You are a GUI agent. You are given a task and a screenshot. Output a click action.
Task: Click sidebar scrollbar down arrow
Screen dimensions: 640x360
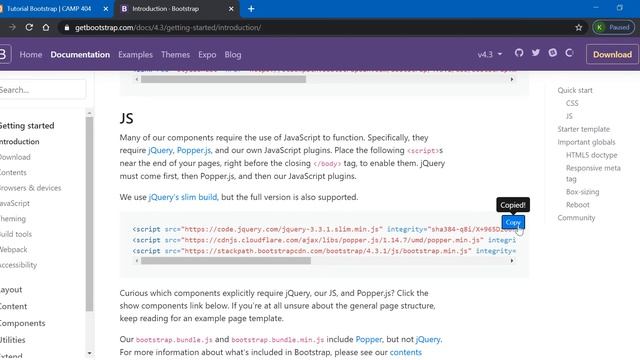click(89, 353)
